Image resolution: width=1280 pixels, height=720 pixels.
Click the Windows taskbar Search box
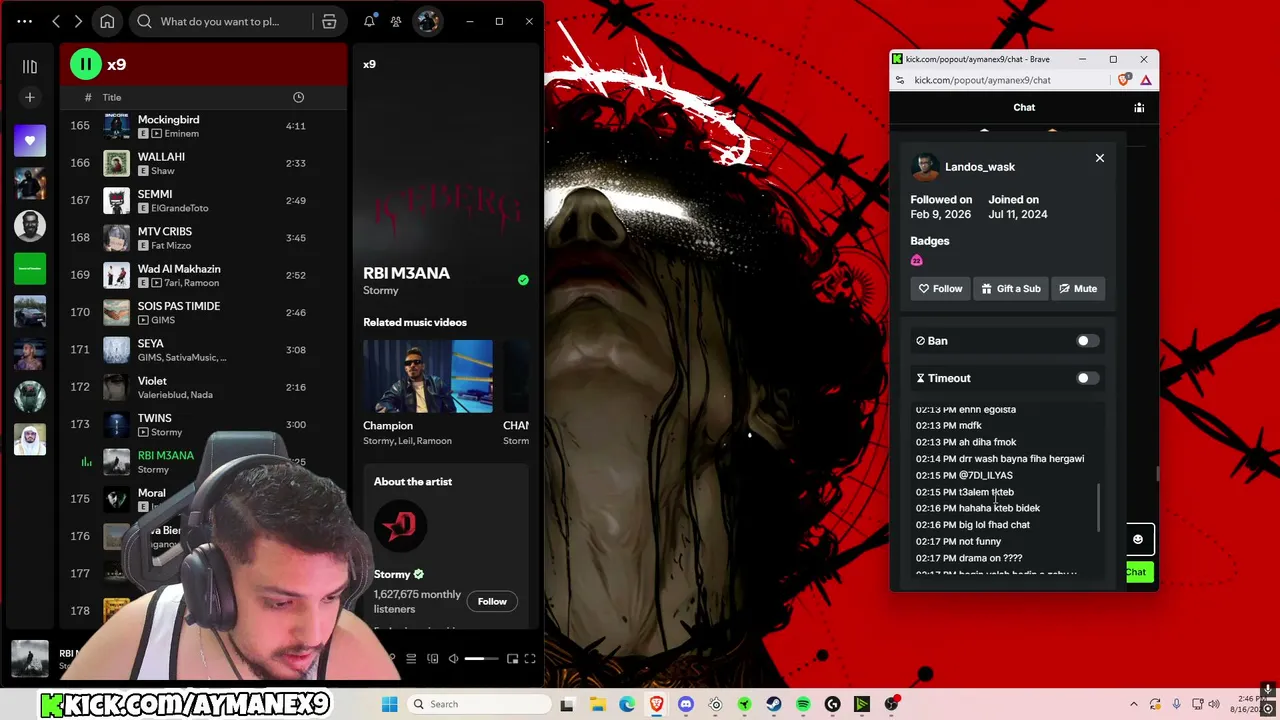(x=478, y=704)
